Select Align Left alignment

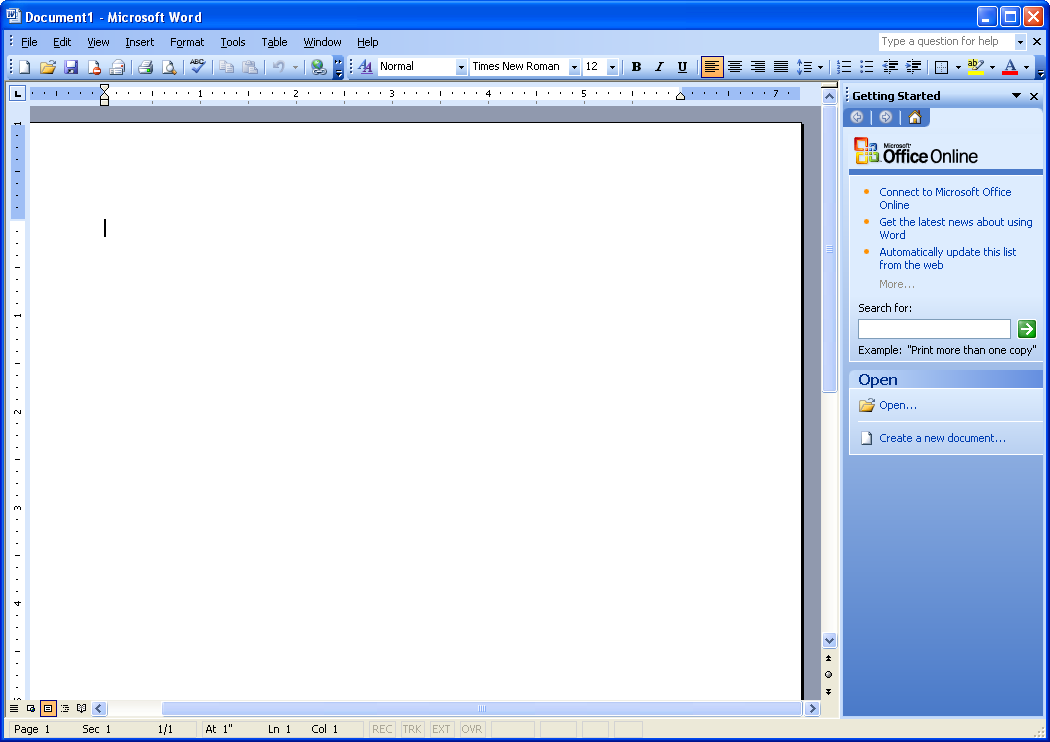pos(712,67)
